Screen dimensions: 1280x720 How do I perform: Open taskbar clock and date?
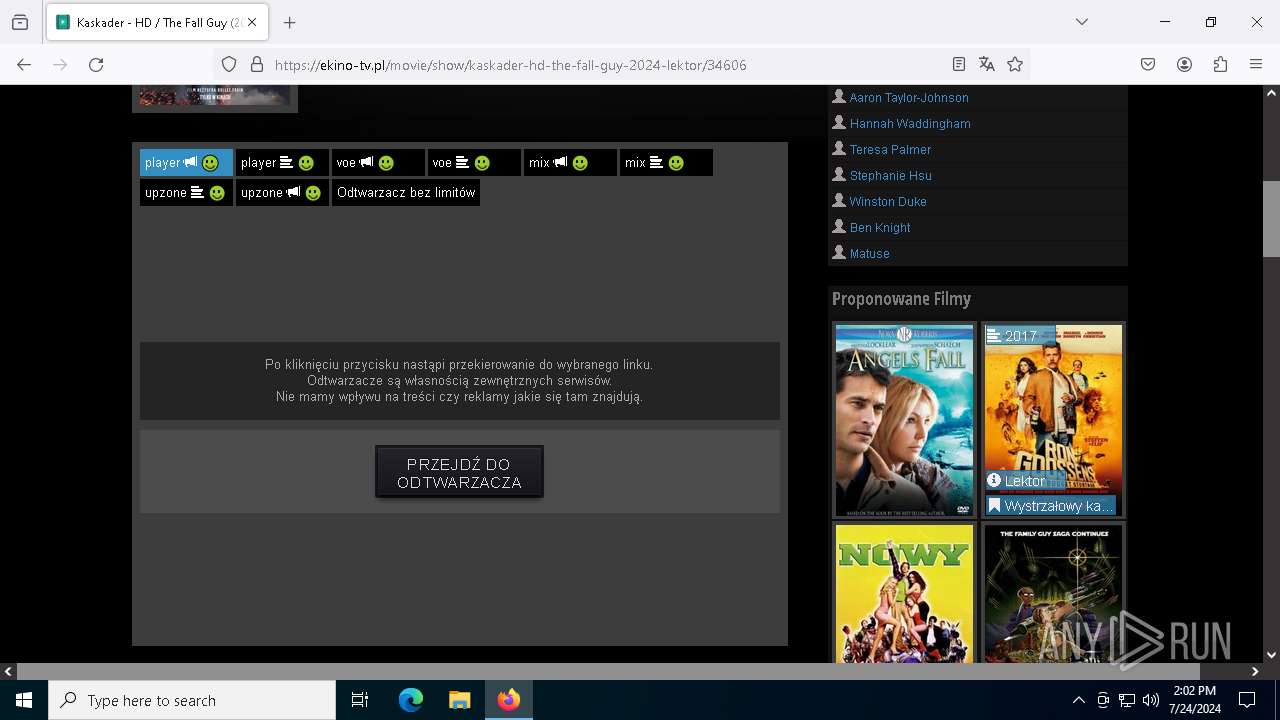(x=1195, y=700)
